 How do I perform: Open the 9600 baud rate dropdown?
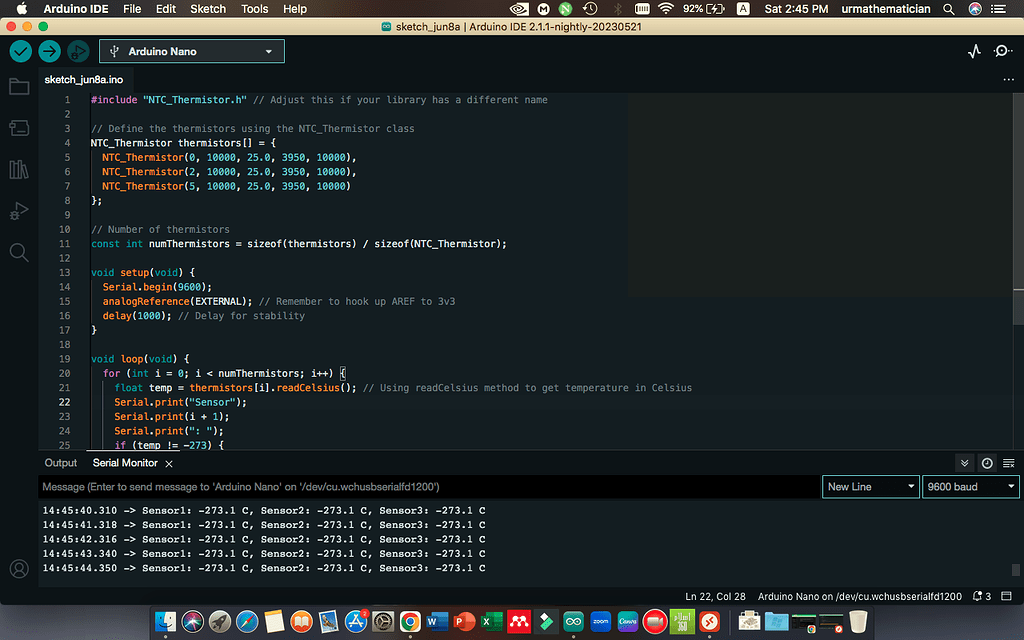pos(970,486)
